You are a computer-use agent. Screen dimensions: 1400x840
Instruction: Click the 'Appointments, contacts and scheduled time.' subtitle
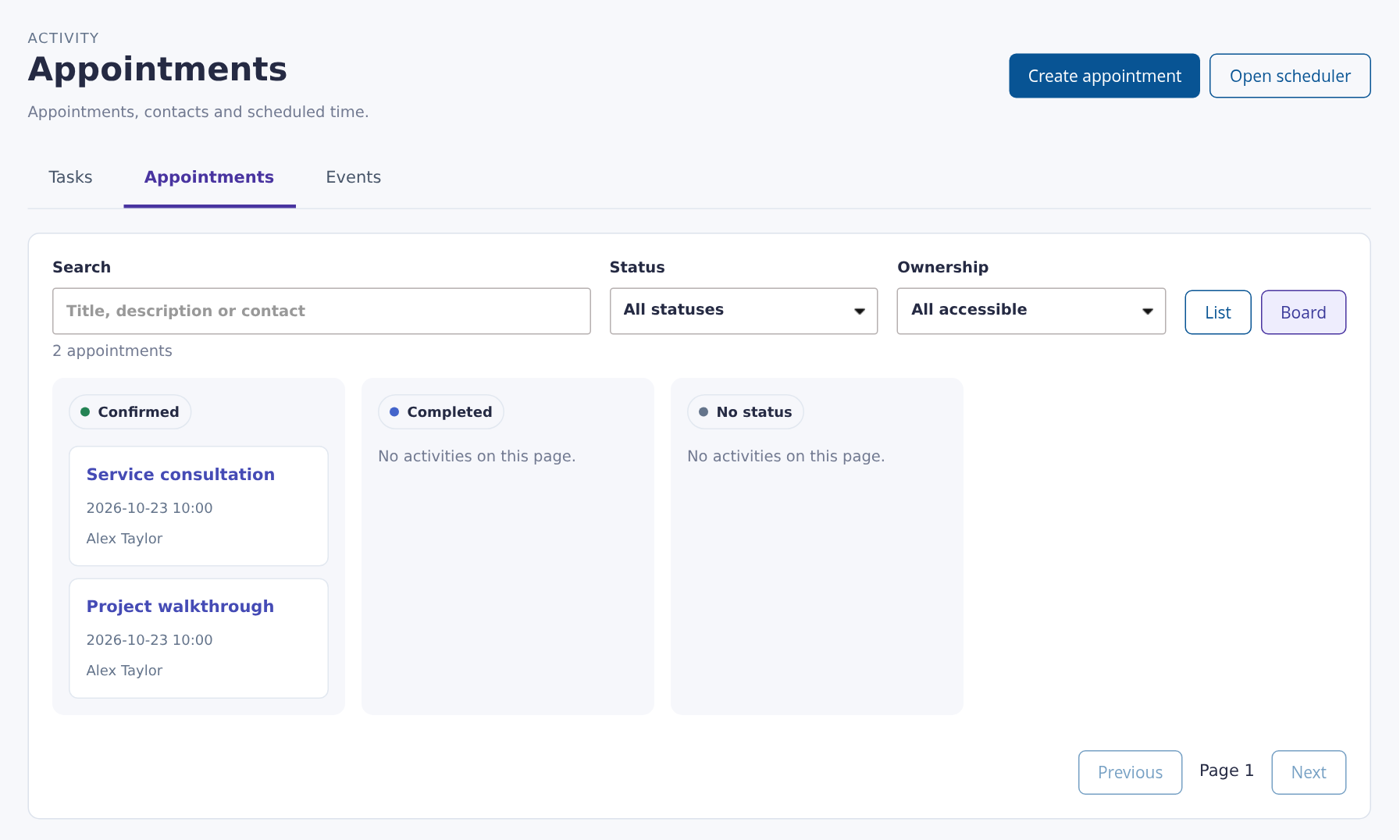pos(198,112)
